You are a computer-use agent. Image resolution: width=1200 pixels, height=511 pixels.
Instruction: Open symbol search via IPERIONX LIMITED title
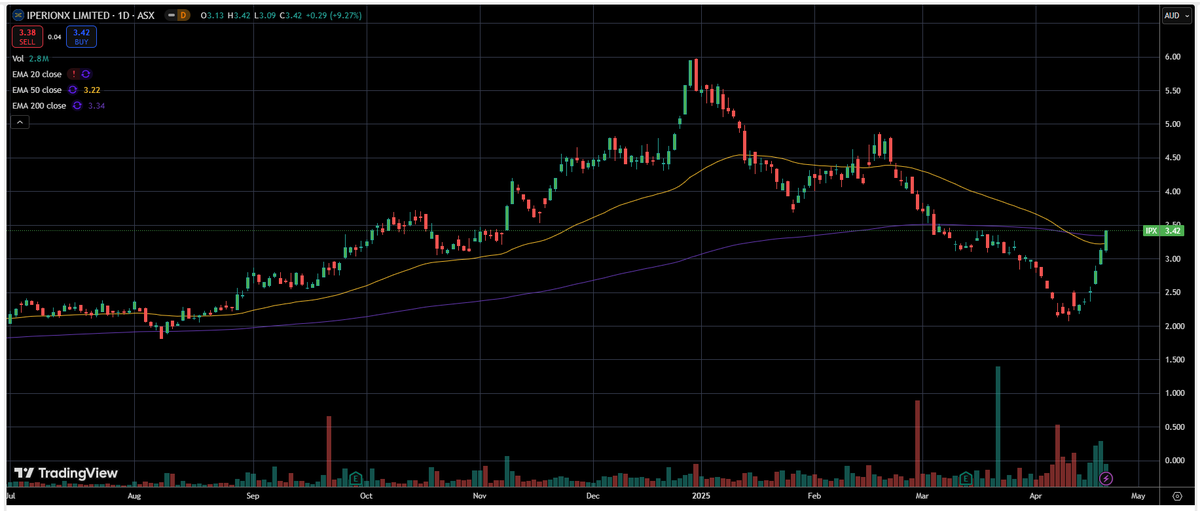[68, 15]
